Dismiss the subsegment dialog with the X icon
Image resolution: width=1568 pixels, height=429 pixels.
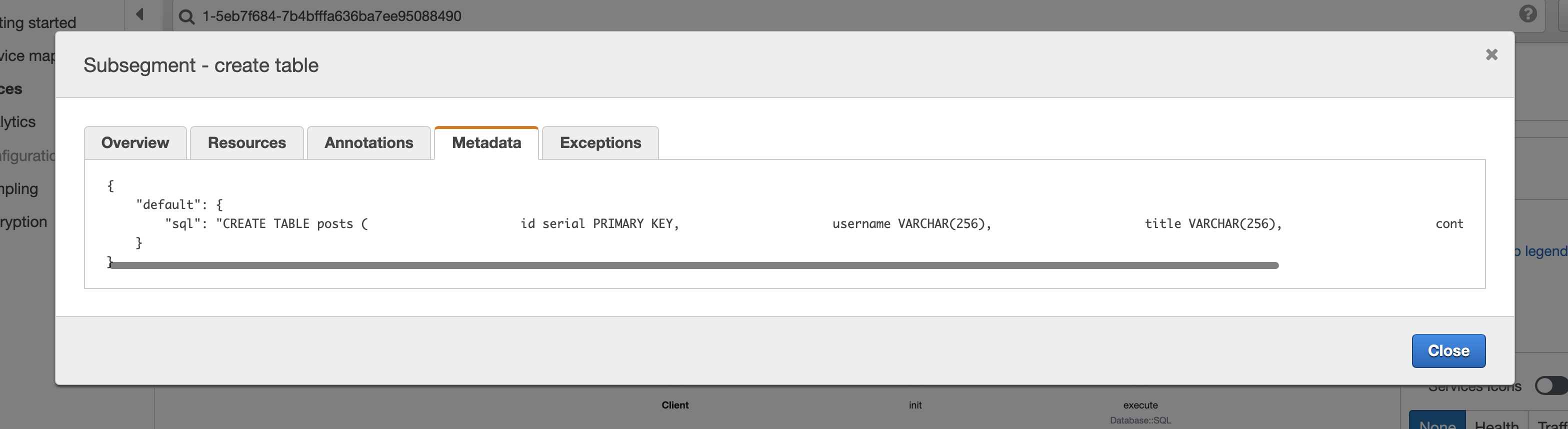click(x=1491, y=55)
